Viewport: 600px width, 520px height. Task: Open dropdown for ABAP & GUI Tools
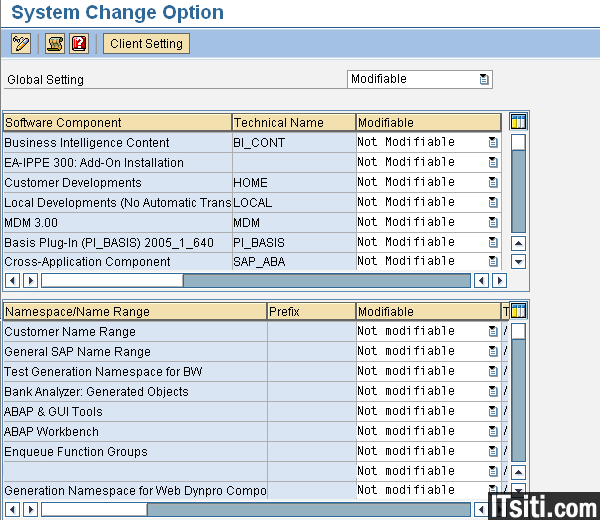(x=493, y=411)
